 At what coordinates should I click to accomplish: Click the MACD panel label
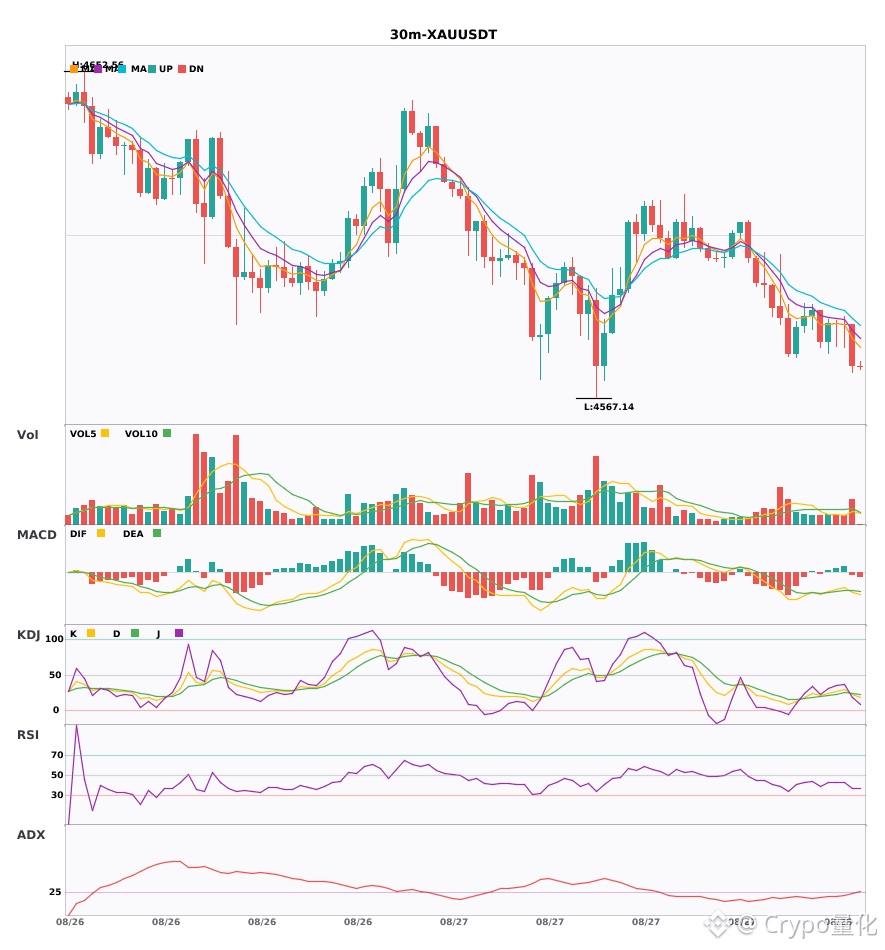pos(36,535)
